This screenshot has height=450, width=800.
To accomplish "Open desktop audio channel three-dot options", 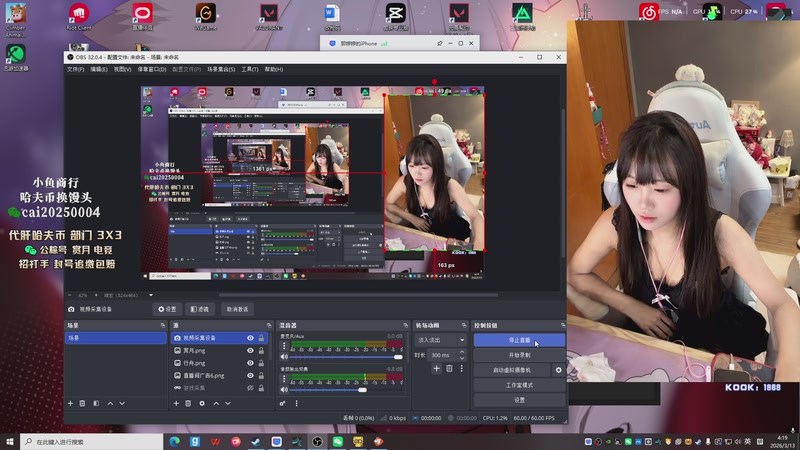I will 284,379.
